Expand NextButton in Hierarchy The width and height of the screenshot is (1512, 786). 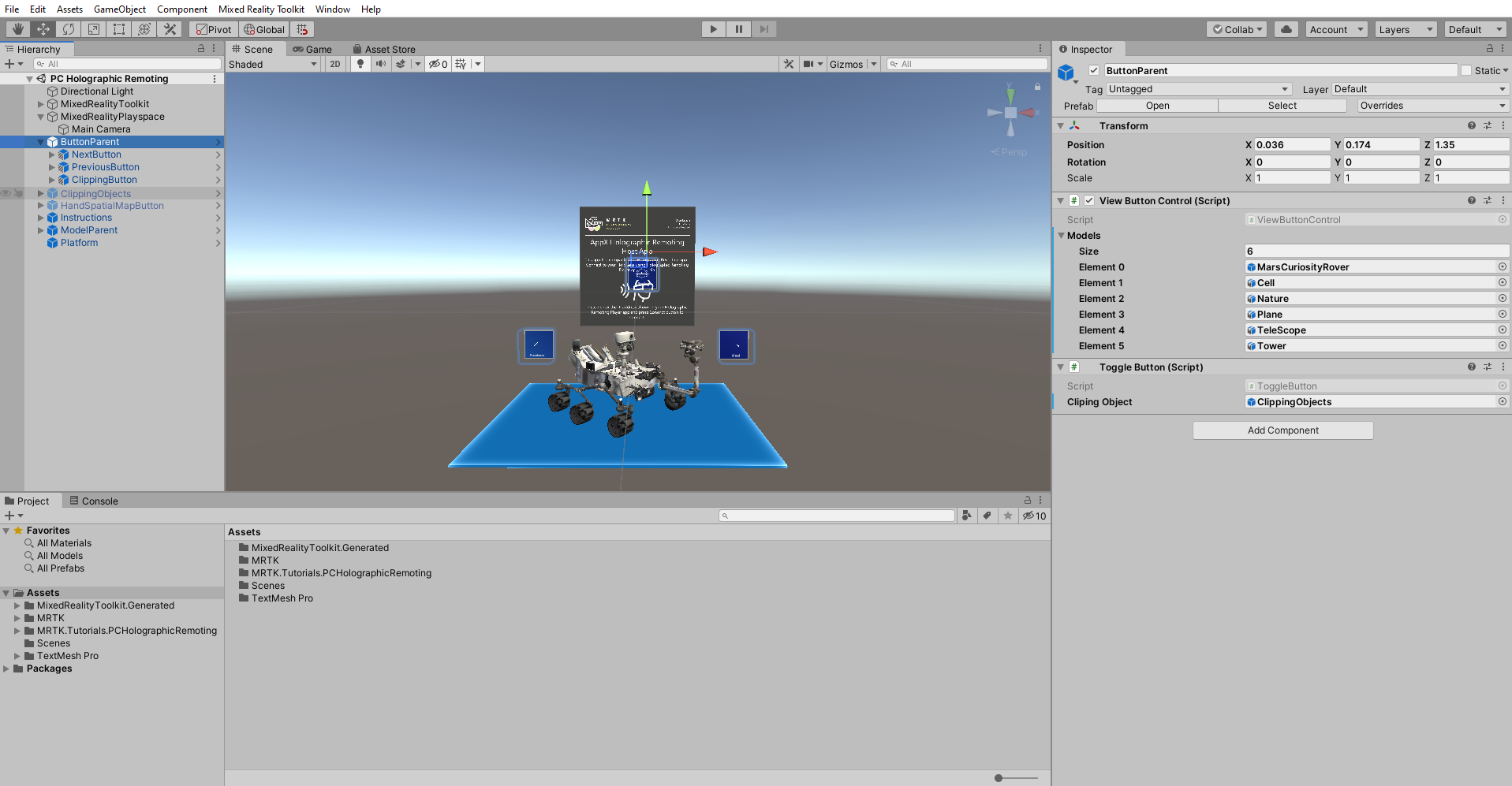(x=52, y=155)
